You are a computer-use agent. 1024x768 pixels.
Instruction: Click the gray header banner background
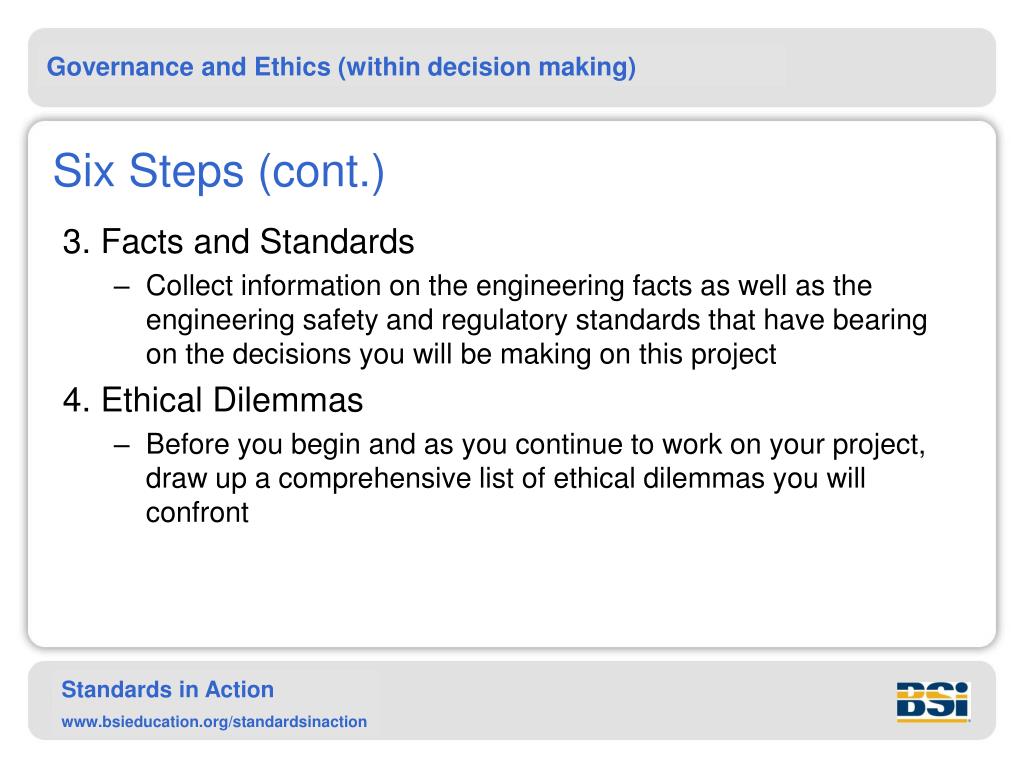tap(816, 67)
